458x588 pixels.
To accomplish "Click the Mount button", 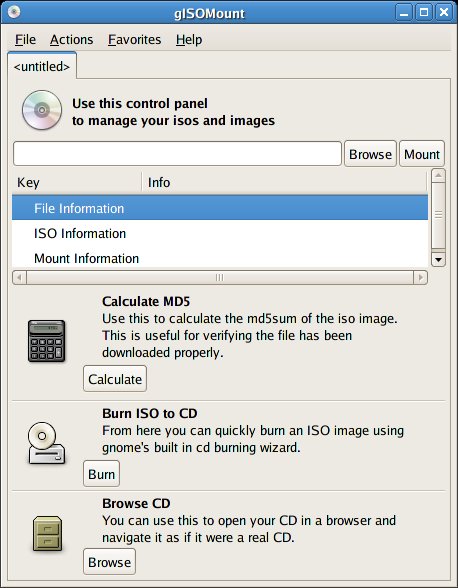I will click(422, 154).
